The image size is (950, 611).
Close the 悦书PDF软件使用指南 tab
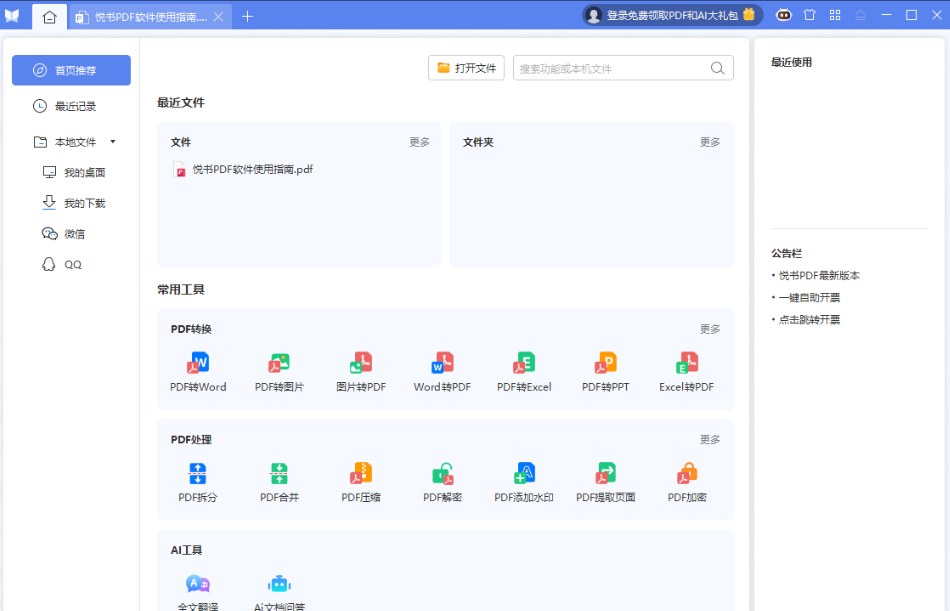point(219,17)
